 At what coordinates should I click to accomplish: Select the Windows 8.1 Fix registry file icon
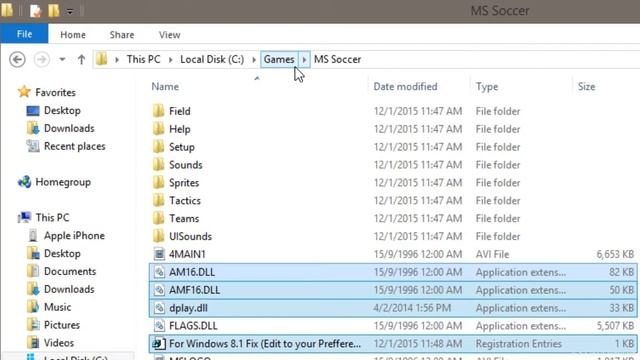click(x=159, y=344)
